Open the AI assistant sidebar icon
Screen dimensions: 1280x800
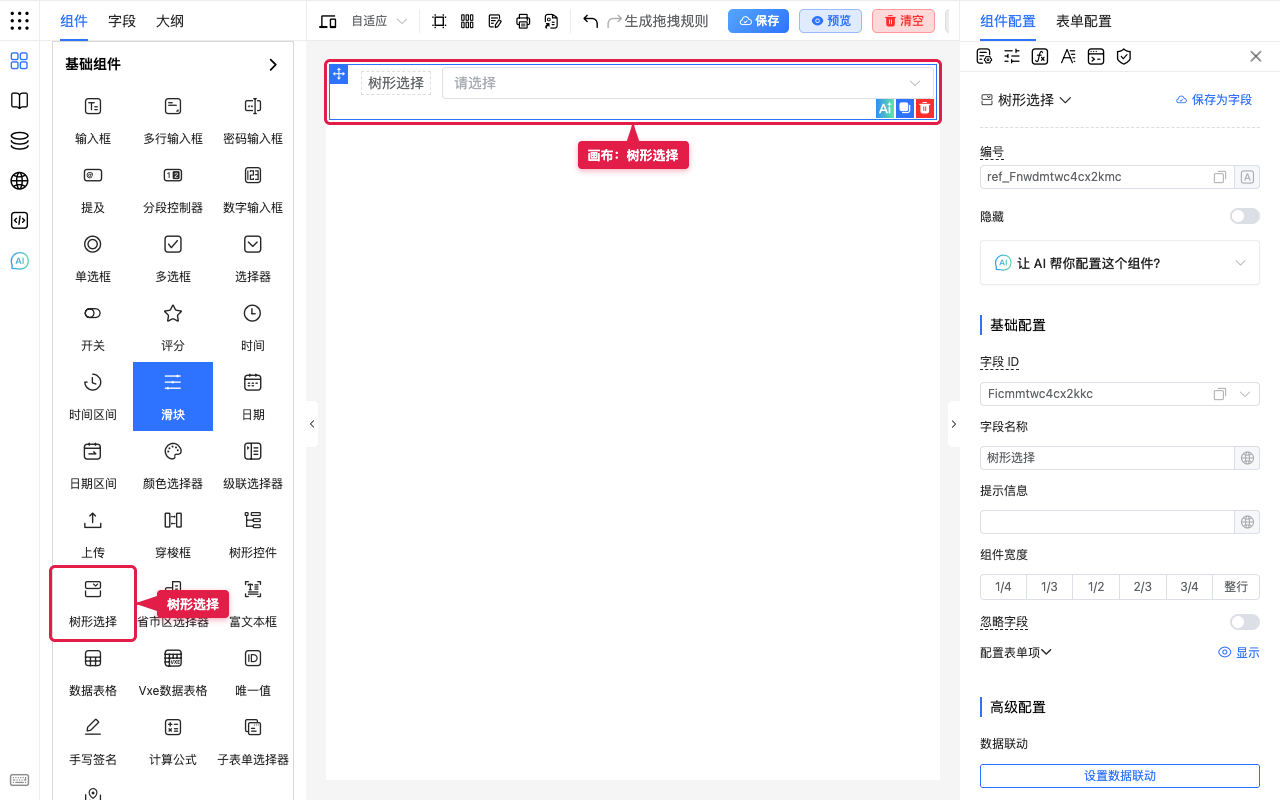tap(19, 261)
